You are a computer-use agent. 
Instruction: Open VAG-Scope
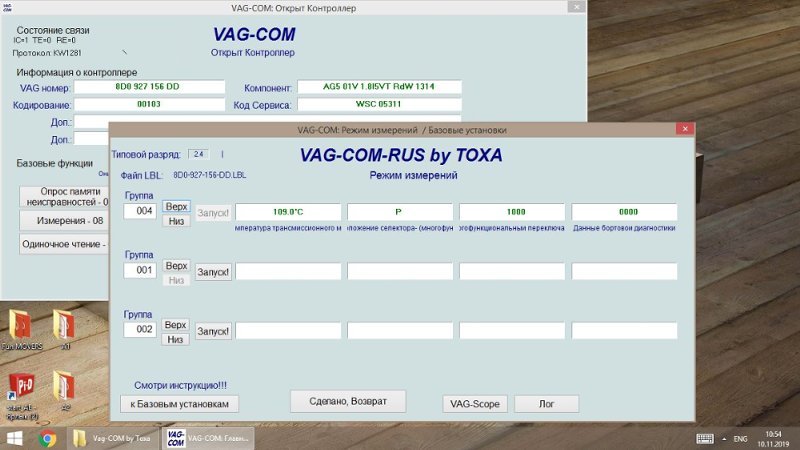point(475,404)
